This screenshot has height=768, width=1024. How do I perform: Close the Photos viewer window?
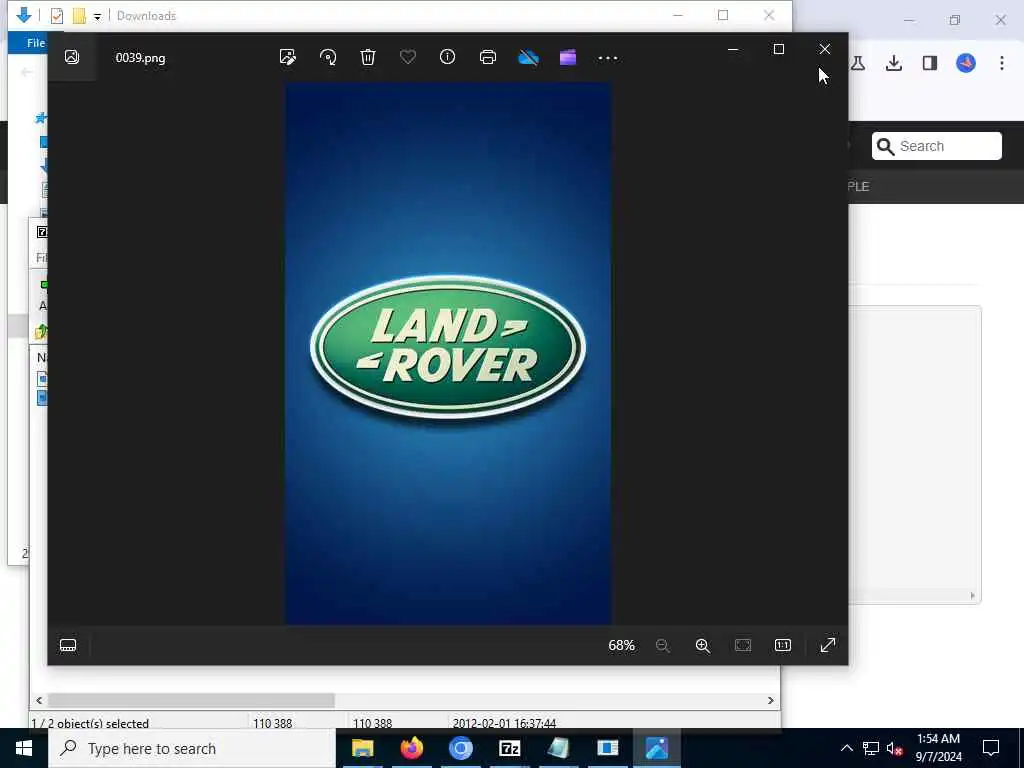tap(825, 49)
